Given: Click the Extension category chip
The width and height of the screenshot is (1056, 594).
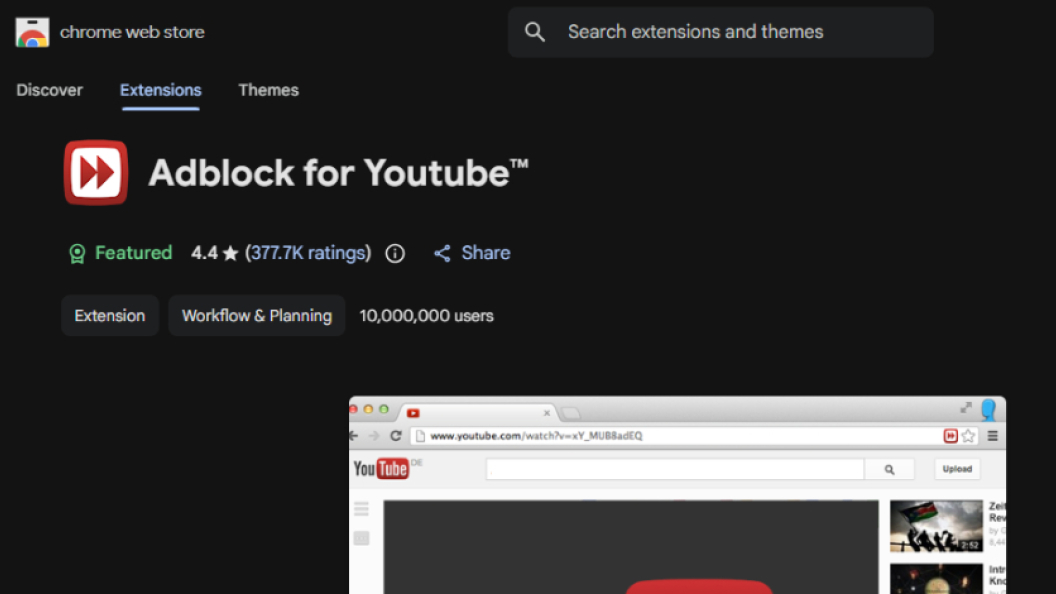Looking at the screenshot, I should pyautogui.click(x=110, y=315).
